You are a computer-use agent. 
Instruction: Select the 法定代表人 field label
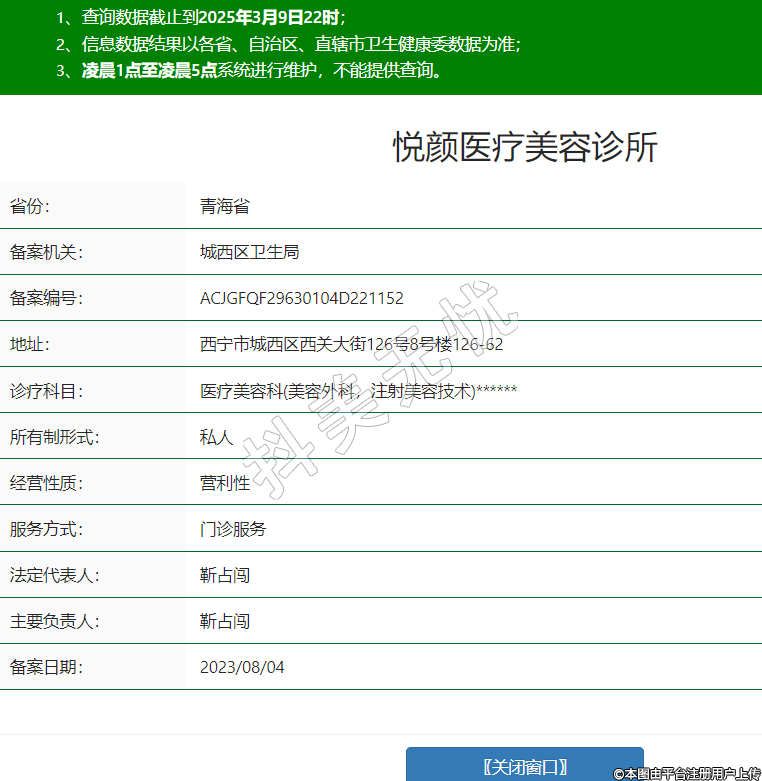tap(55, 575)
